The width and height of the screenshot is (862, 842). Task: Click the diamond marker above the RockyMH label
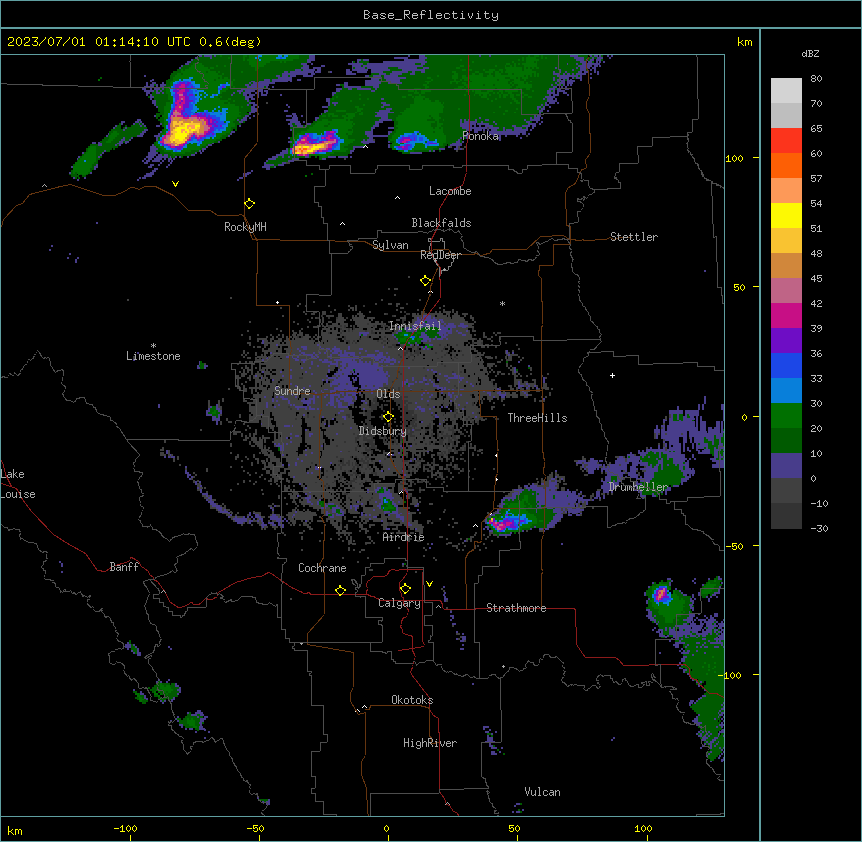point(249,203)
